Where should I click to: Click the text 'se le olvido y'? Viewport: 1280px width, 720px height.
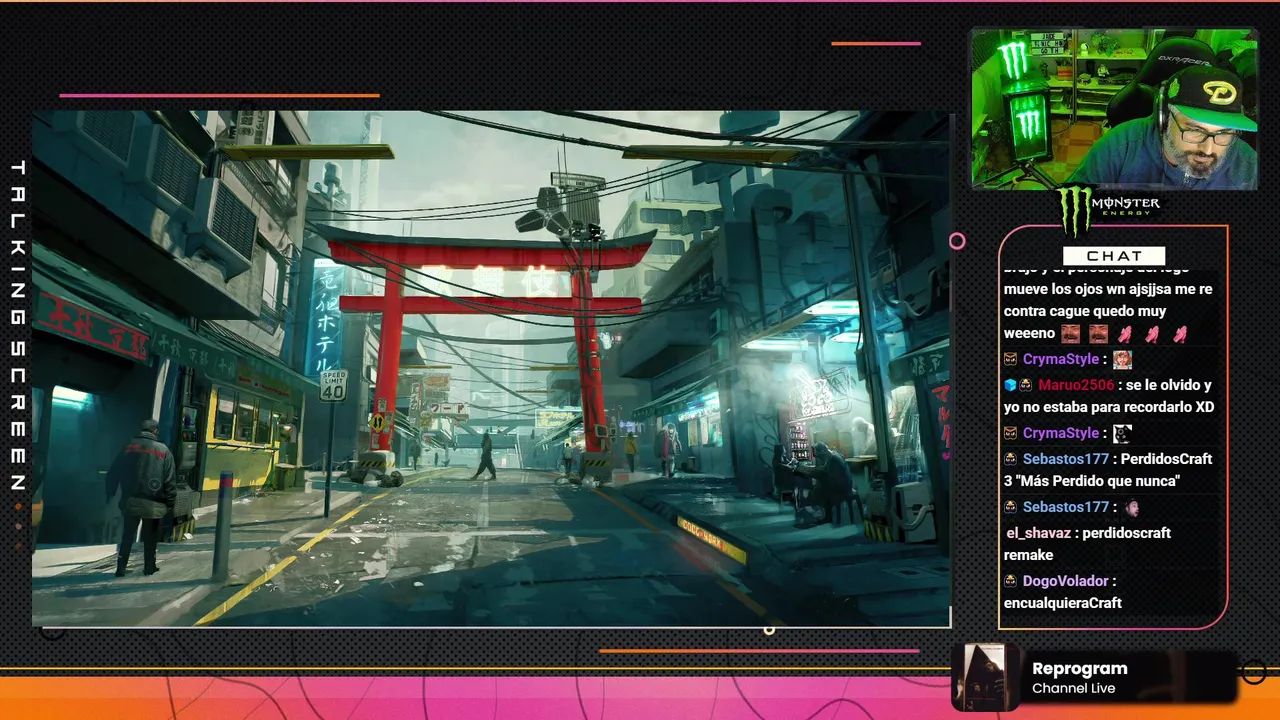1169,385
